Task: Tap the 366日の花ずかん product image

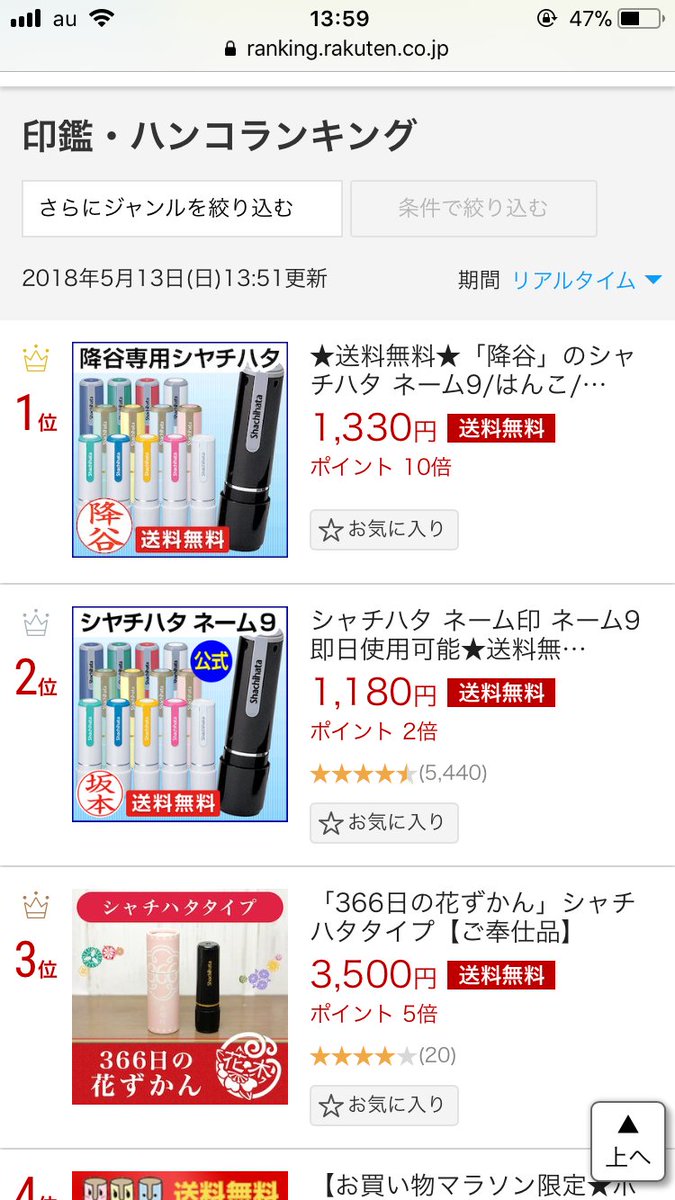Action: (180, 996)
